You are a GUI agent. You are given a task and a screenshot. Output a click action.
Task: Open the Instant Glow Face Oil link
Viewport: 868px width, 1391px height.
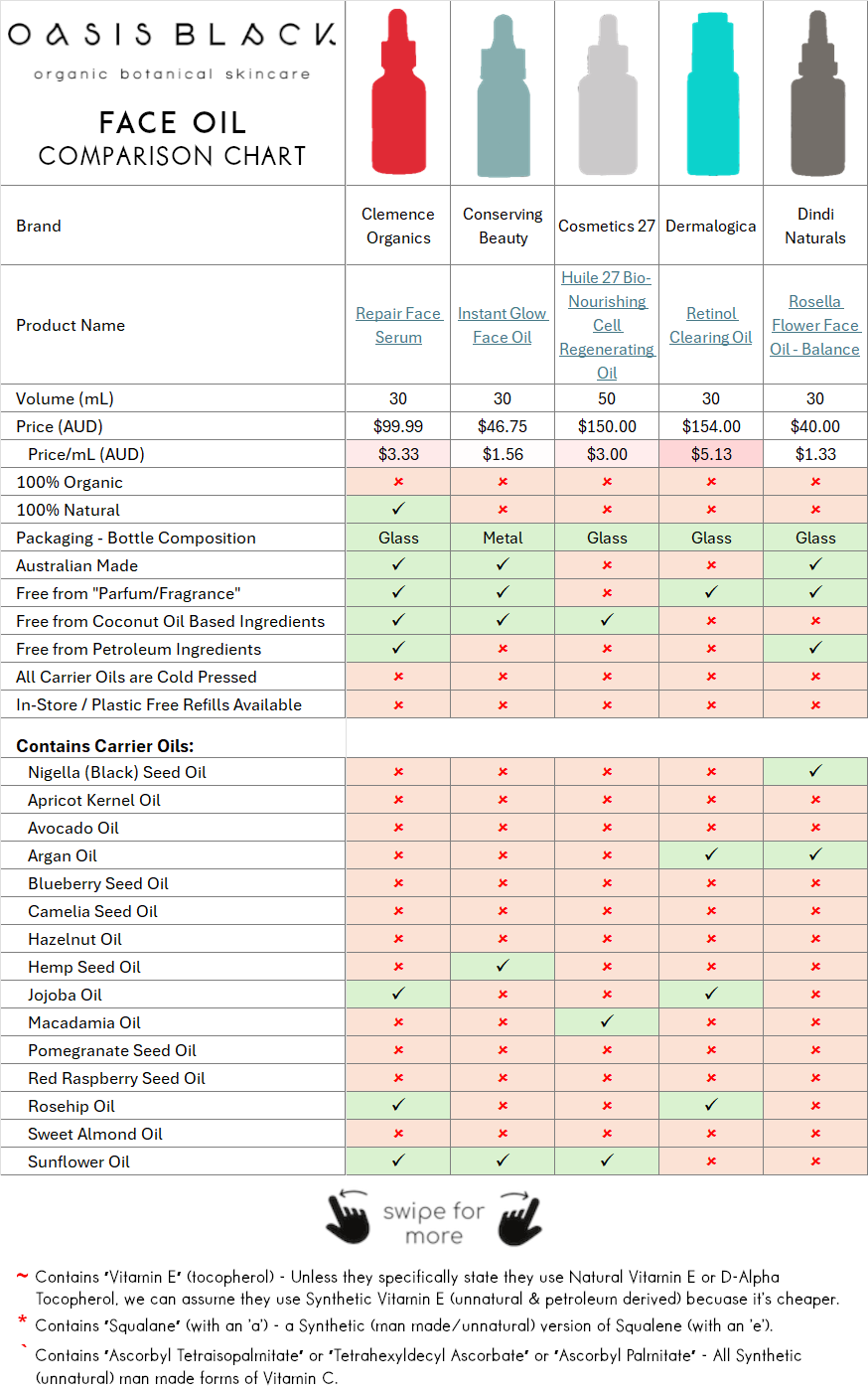coord(503,325)
